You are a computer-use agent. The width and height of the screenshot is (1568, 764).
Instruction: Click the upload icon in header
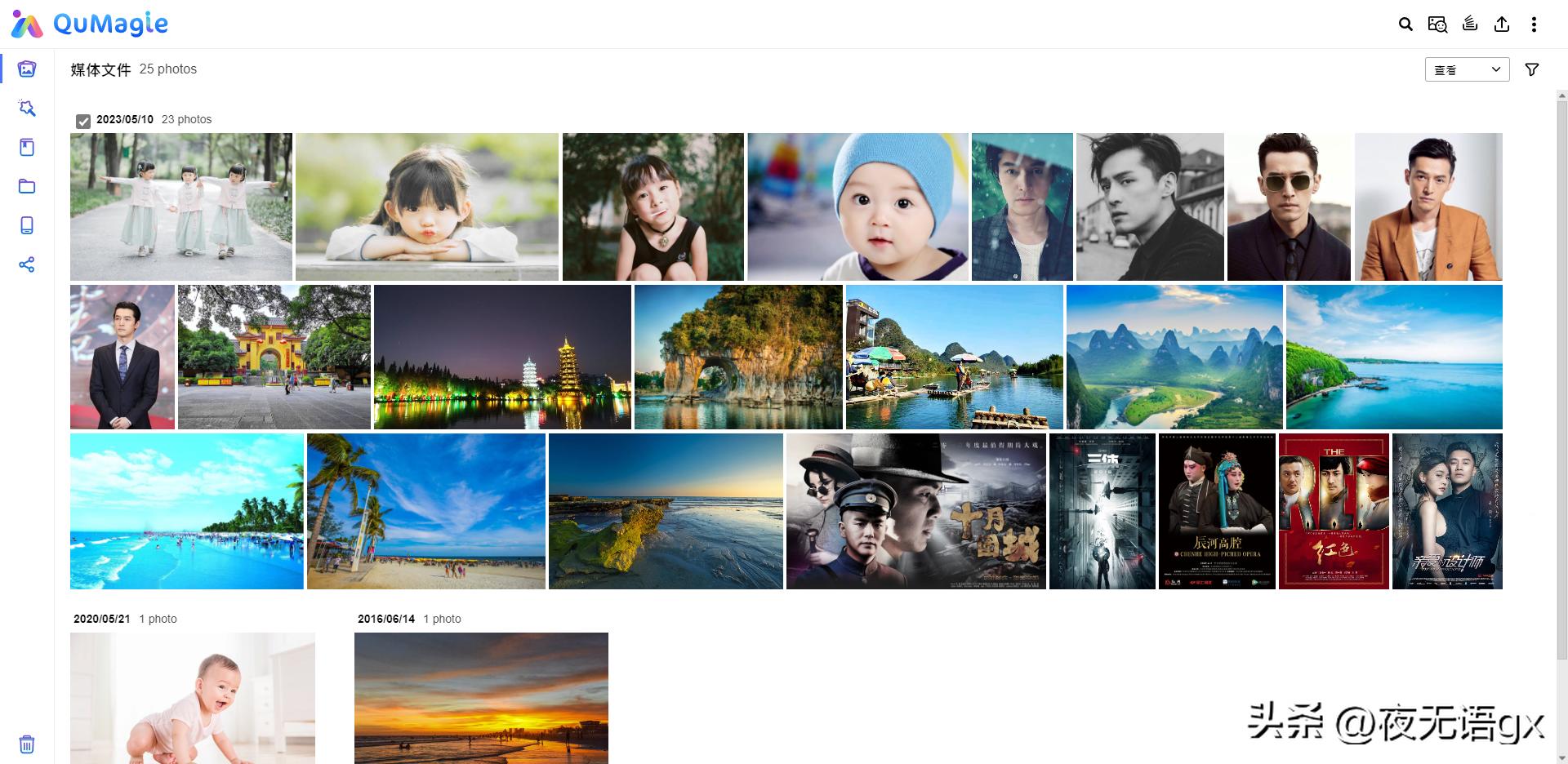pos(1502,24)
